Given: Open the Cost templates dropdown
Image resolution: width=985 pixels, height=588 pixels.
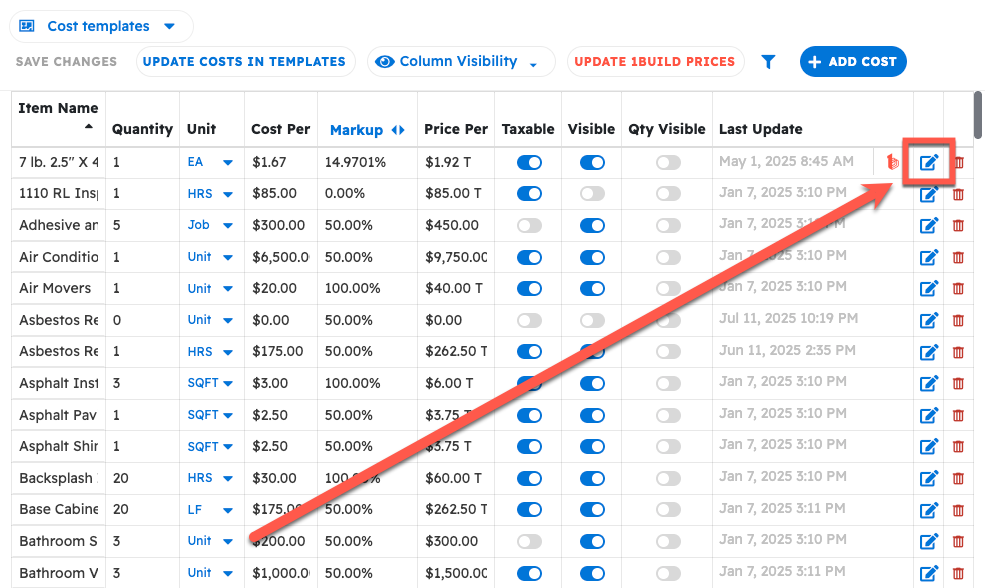Looking at the screenshot, I should [101, 27].
